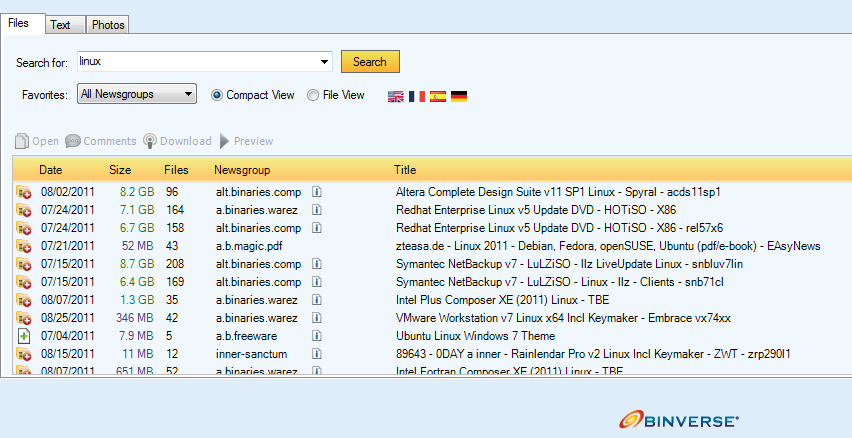This screenshot has width=852, height=438.
Task: Click the Preview toolbar icon
Action: click(x=224, y=141)
